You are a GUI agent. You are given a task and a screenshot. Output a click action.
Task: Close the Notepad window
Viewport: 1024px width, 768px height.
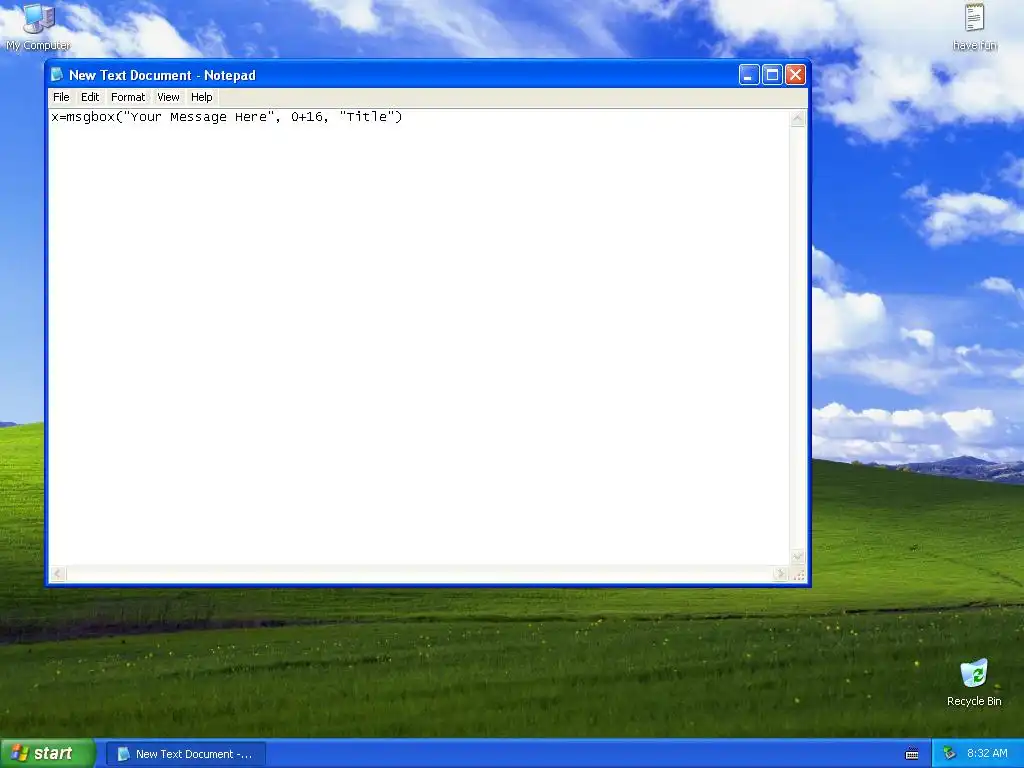click(795, 75)
